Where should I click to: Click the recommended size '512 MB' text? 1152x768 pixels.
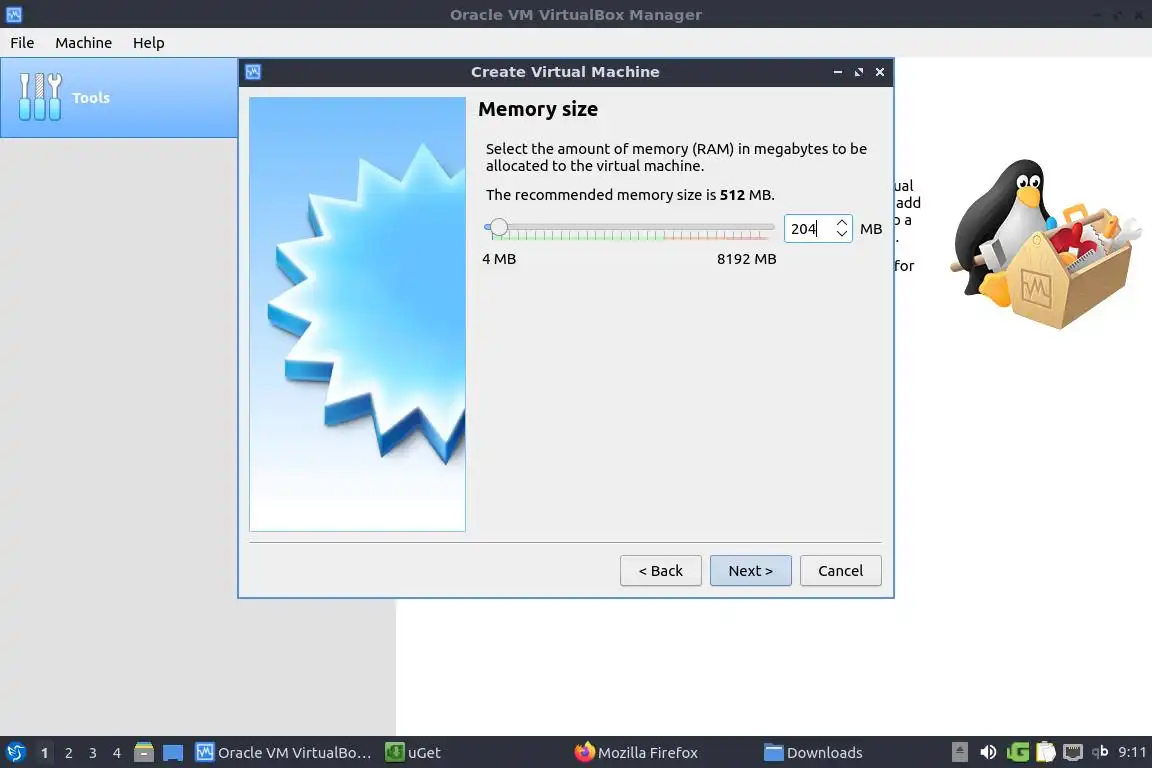[746, 195]
